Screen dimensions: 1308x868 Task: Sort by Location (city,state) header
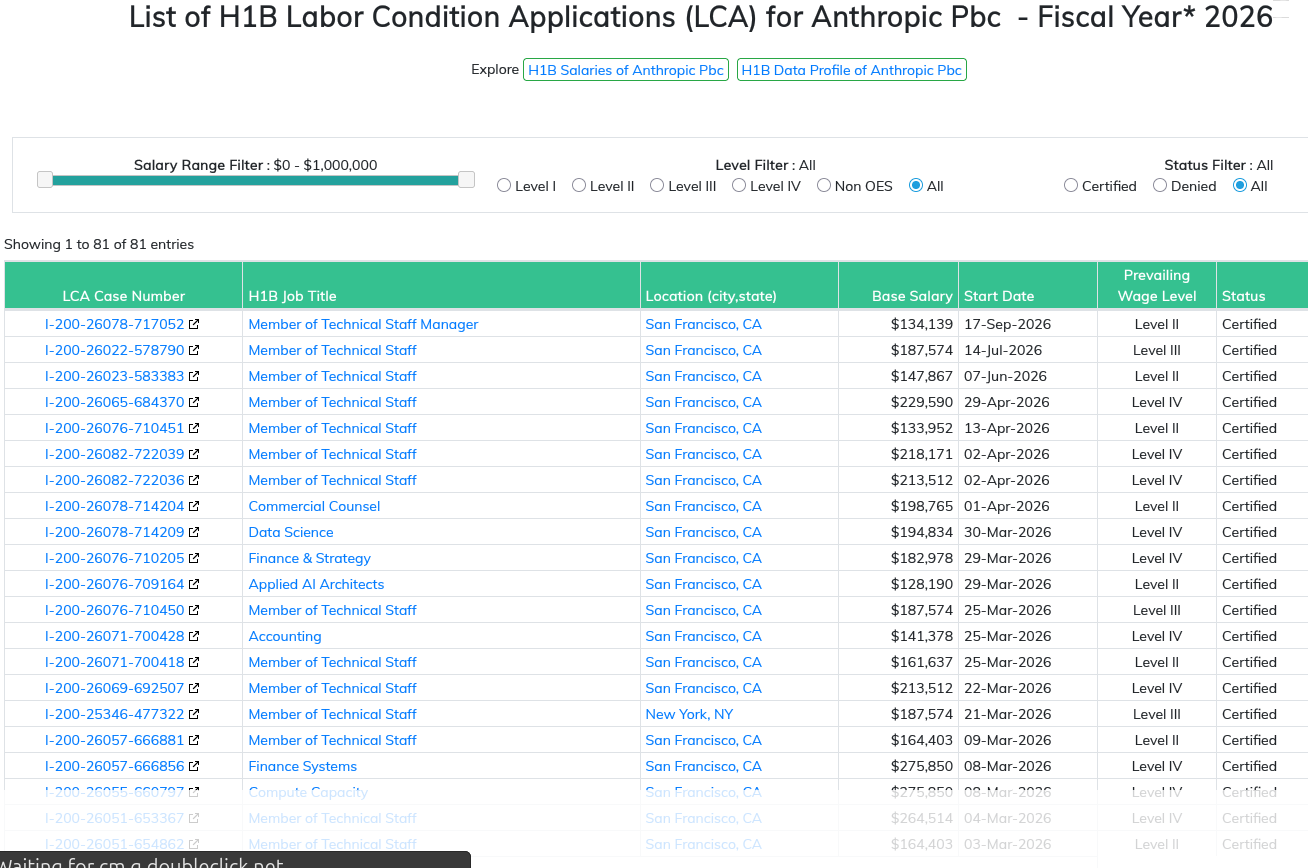coord(739,286)
